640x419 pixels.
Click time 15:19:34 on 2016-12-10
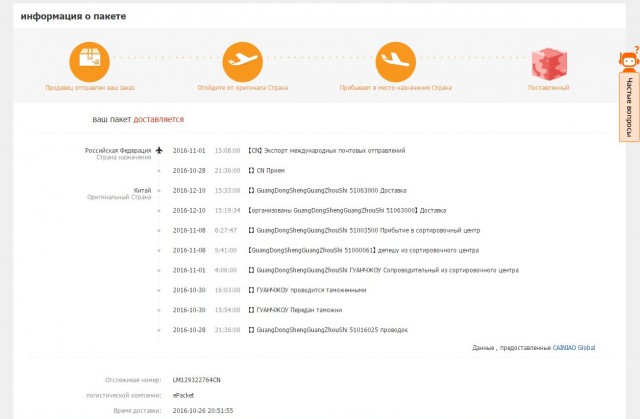point(227,211)
